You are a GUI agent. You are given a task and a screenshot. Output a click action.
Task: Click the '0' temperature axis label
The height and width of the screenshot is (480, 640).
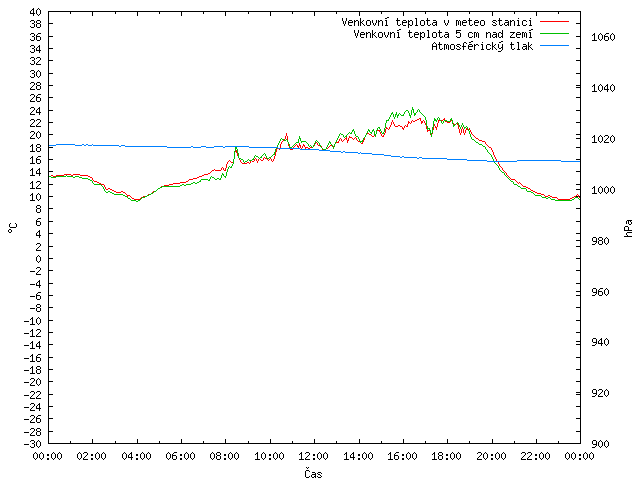coord(38,259)
